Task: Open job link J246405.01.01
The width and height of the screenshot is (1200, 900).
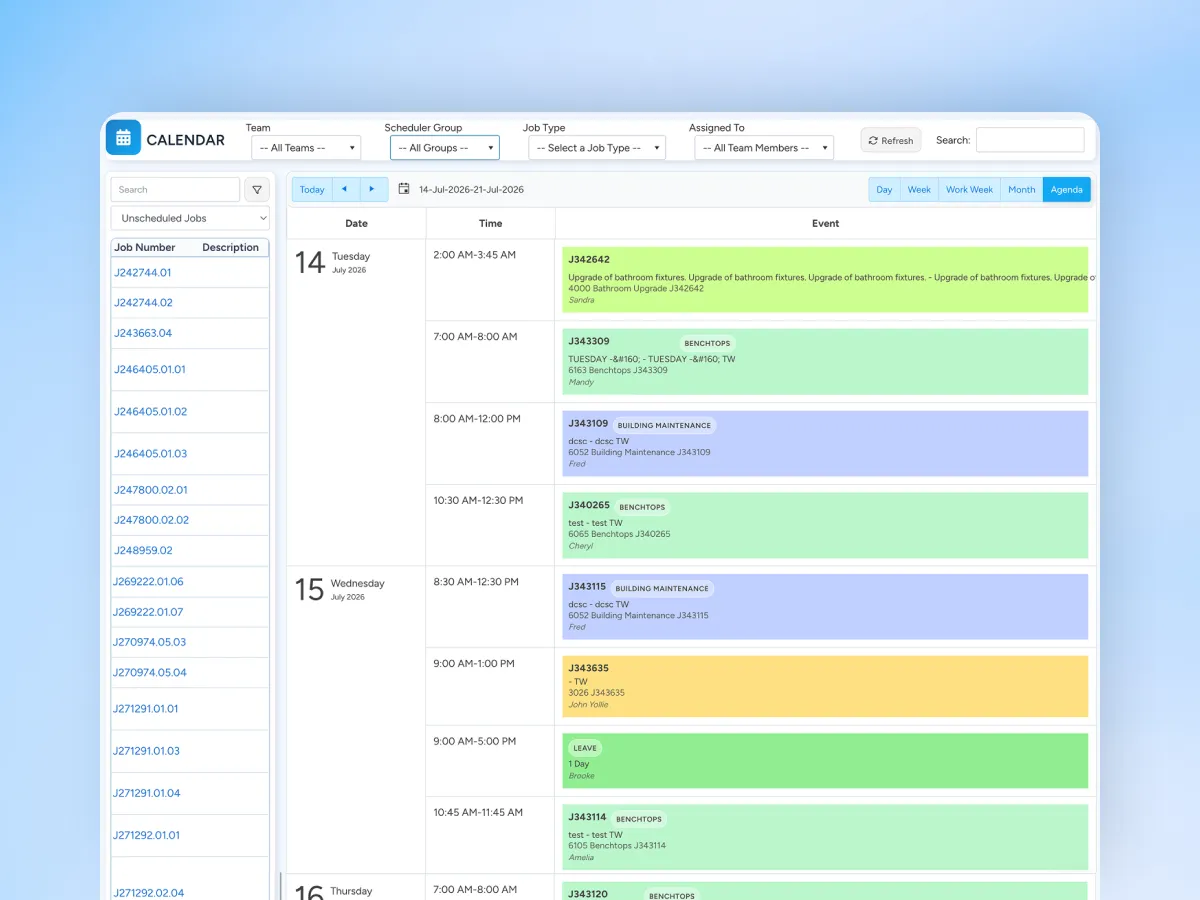Action: [x=150, y=369]
